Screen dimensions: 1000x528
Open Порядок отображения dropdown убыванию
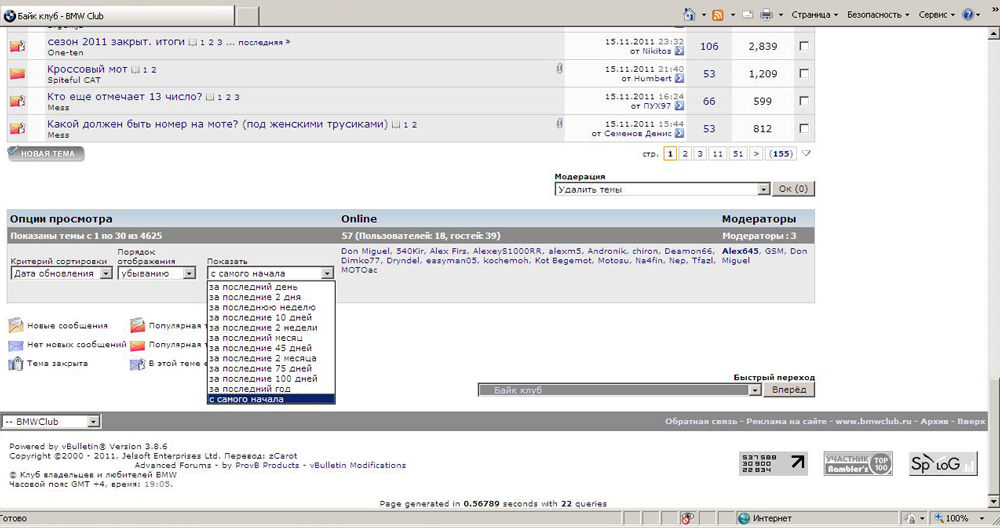pyautogui.click(x=157, y=273)
